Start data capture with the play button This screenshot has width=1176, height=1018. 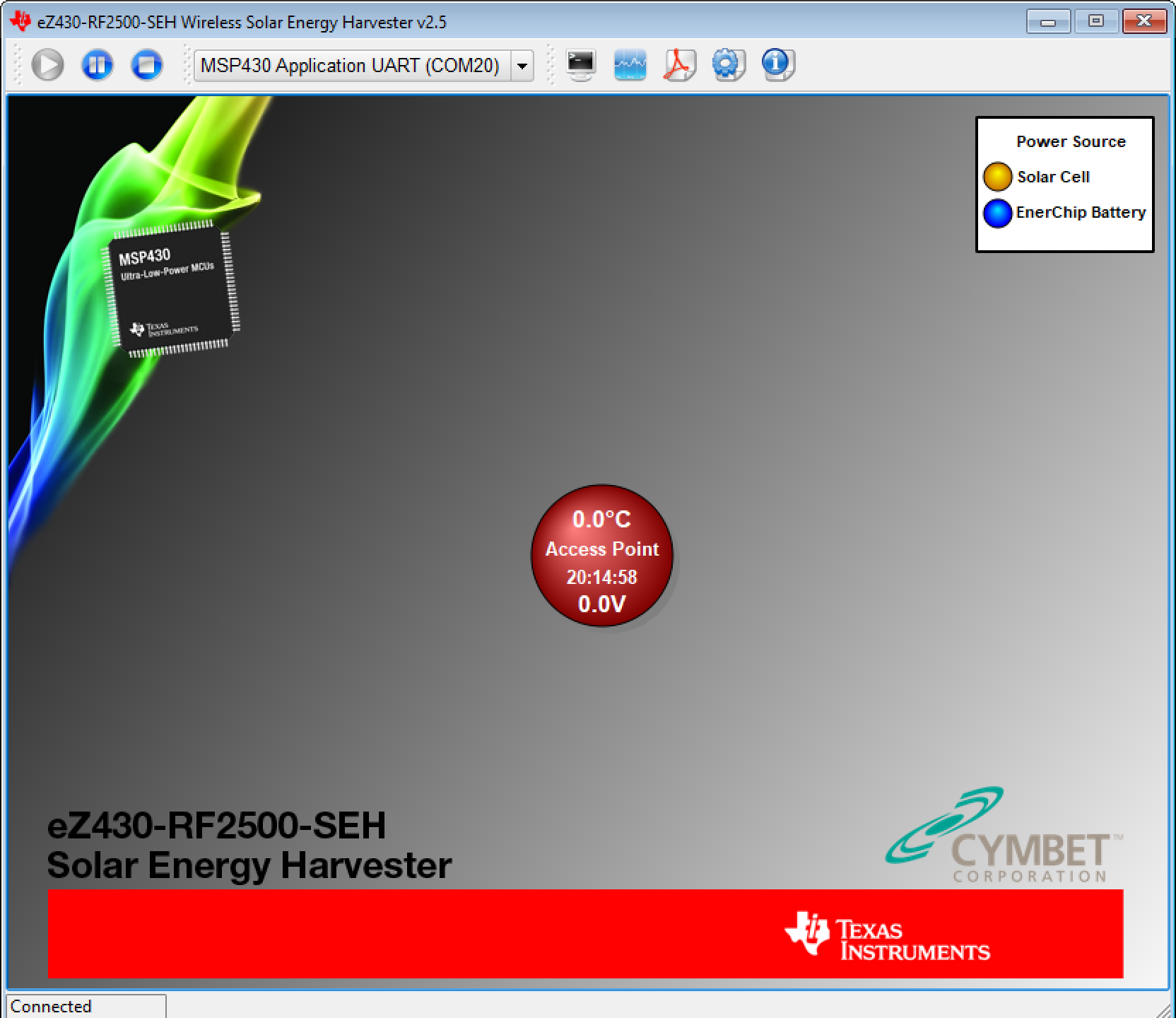click(x=48, y=65)
